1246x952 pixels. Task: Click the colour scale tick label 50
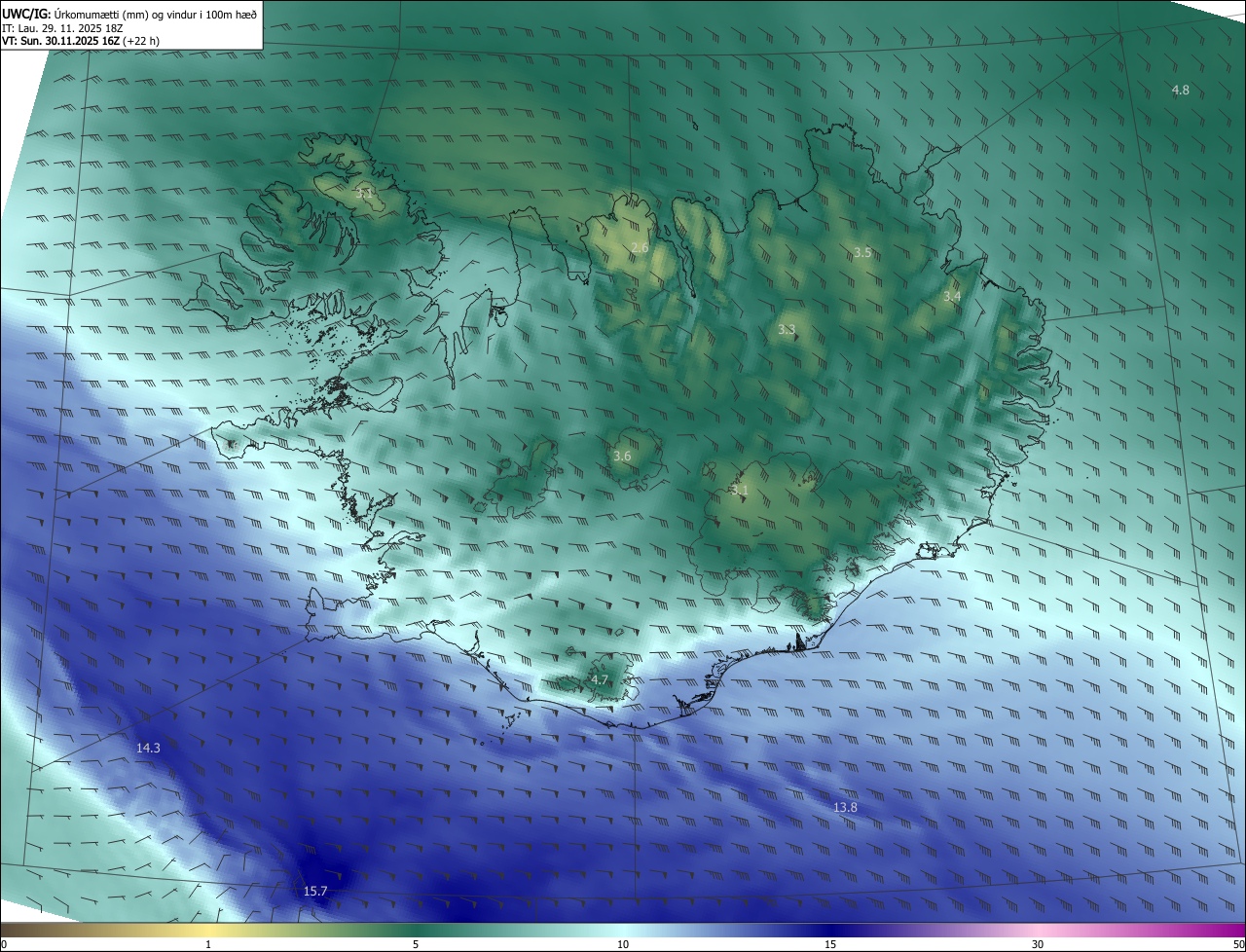point(1238,944)
